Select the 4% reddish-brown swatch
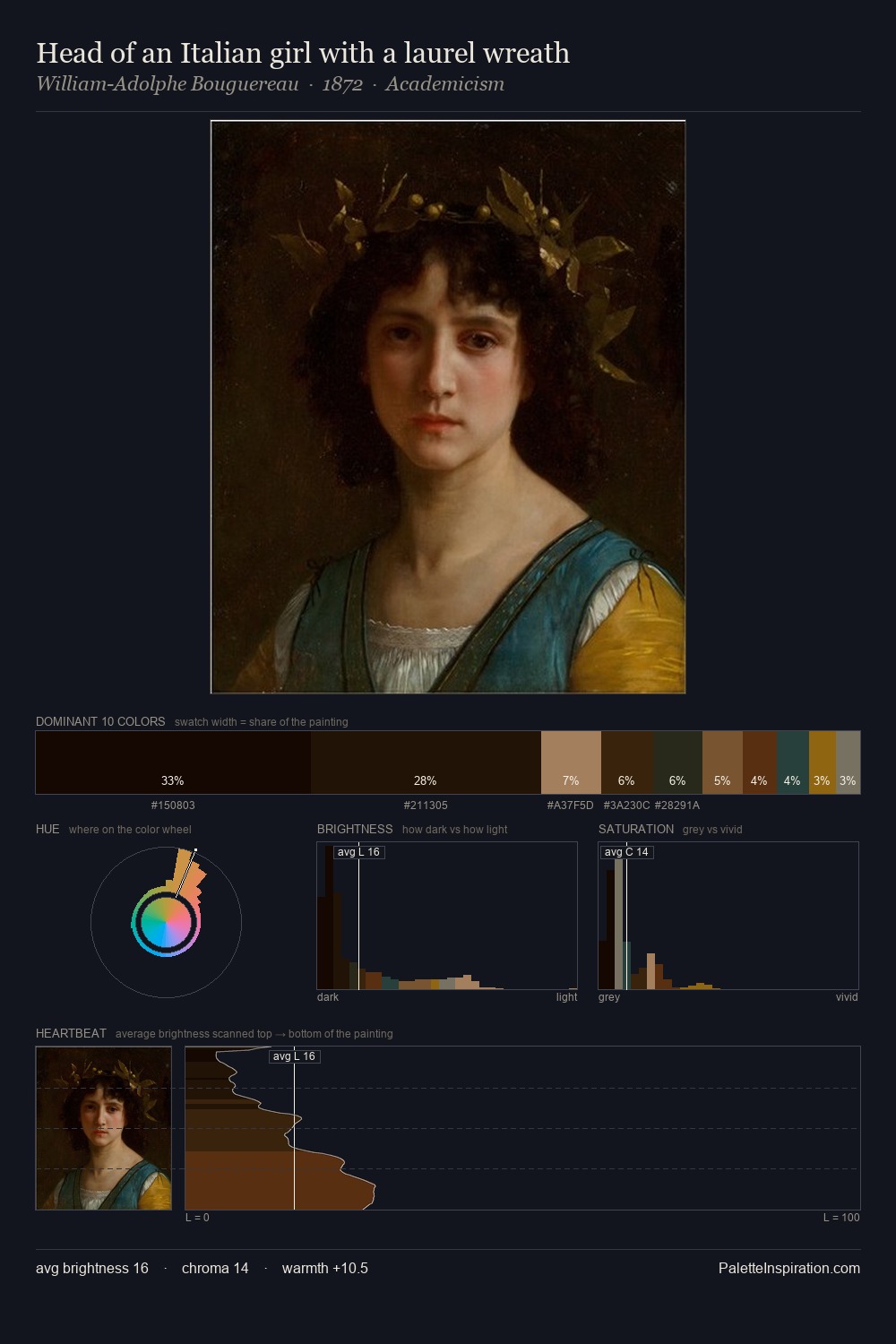 coord(759,762)
